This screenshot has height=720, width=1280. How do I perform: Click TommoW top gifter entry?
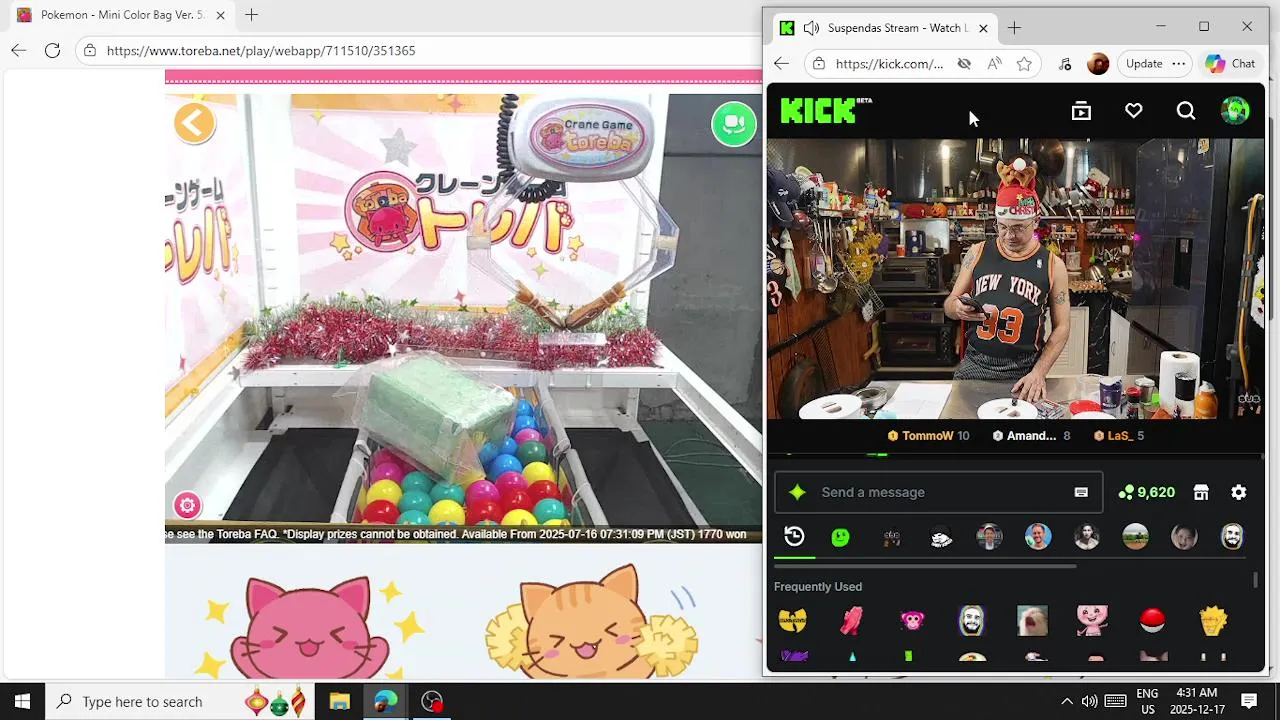[928, 436]
